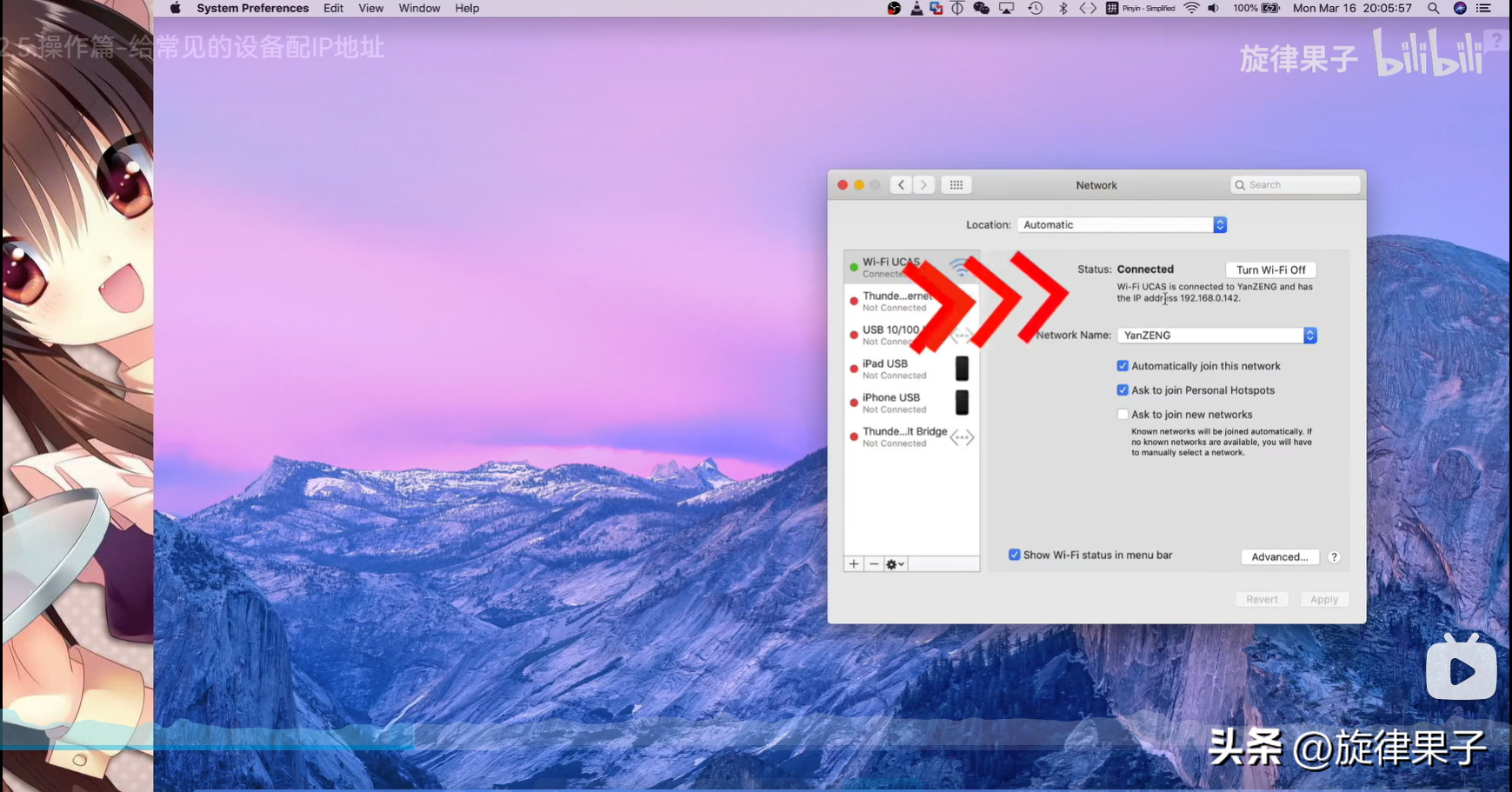Screen dimensions: 1512x792
Task: Expand the Network Name YanZENG dropdown
Action: coord(1217,336)
